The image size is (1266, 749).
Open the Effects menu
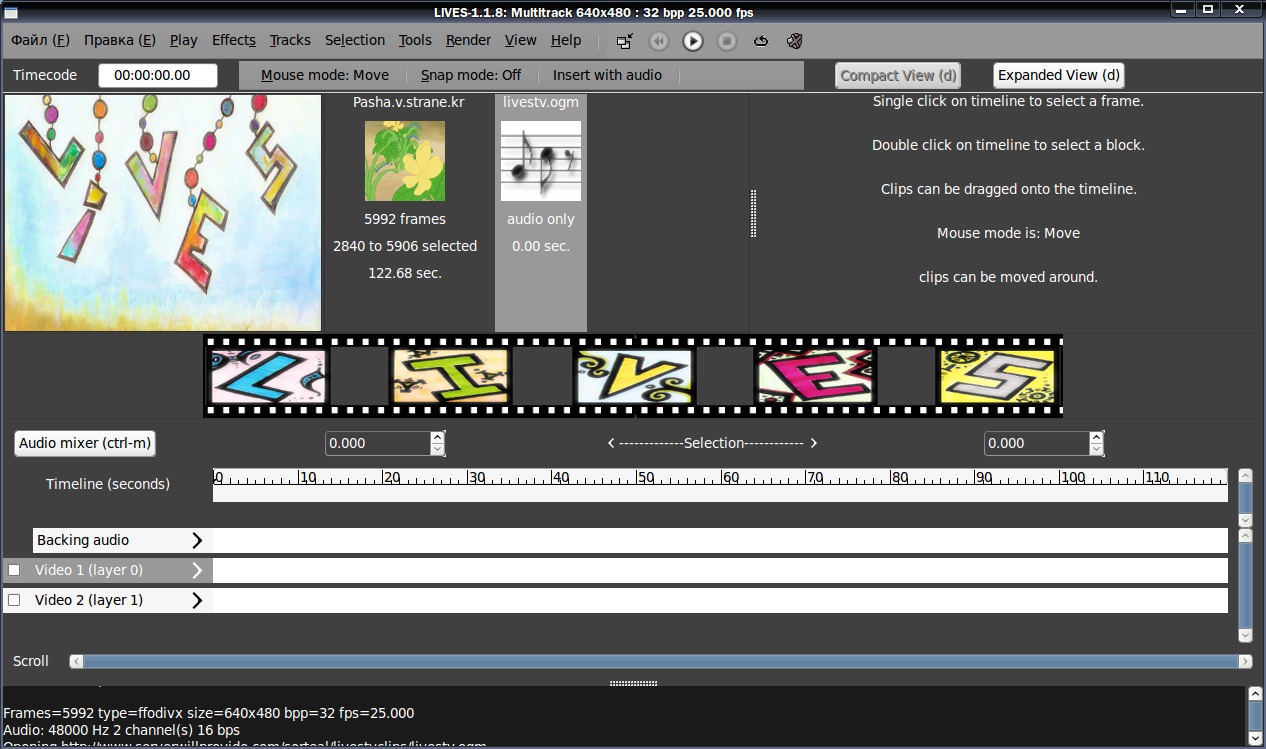click(x=234, y=40)
